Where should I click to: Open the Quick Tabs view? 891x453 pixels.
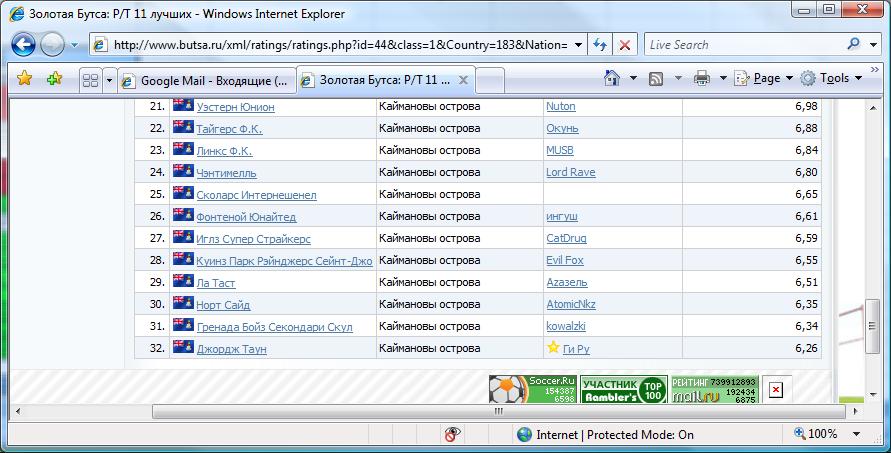pyautogui.click(x=88, y=80)
